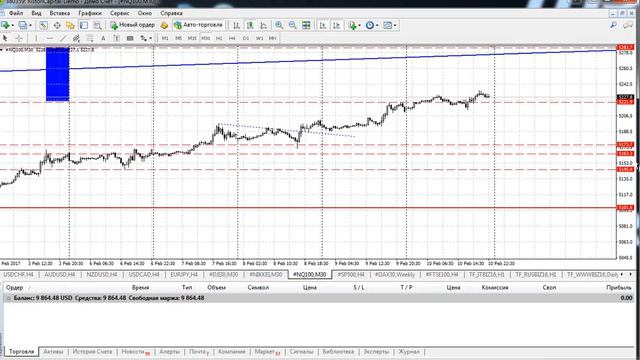Set timeframe to W1
The height and width of the screenshot is (360, 640).
coord(259,38)
